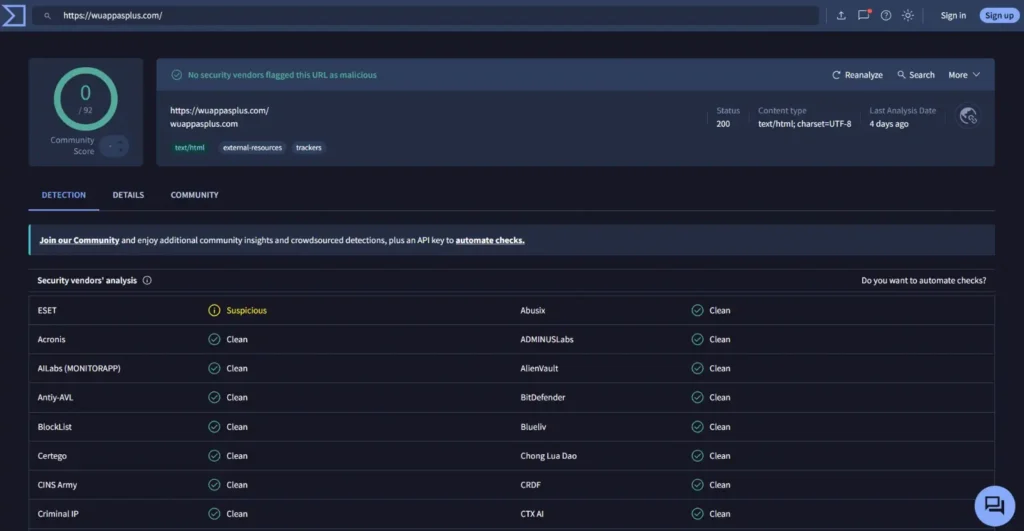Open the Join our Community link
1024x531 pixels.
(x=79, y=240)
